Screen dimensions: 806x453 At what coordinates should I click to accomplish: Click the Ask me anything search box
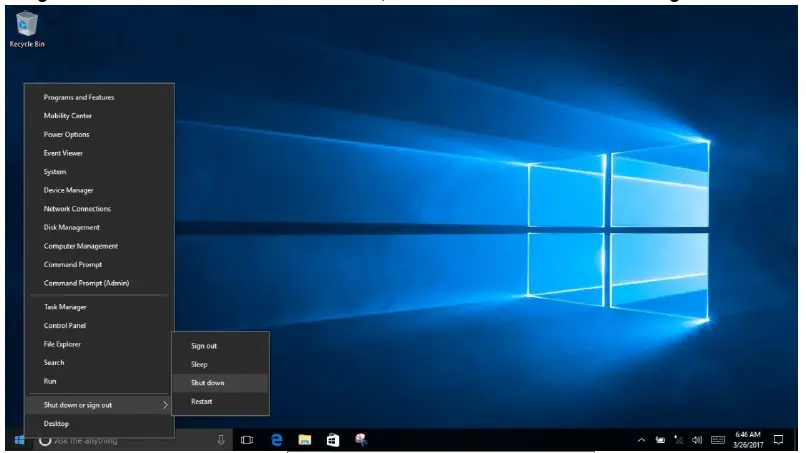(133, 441)
